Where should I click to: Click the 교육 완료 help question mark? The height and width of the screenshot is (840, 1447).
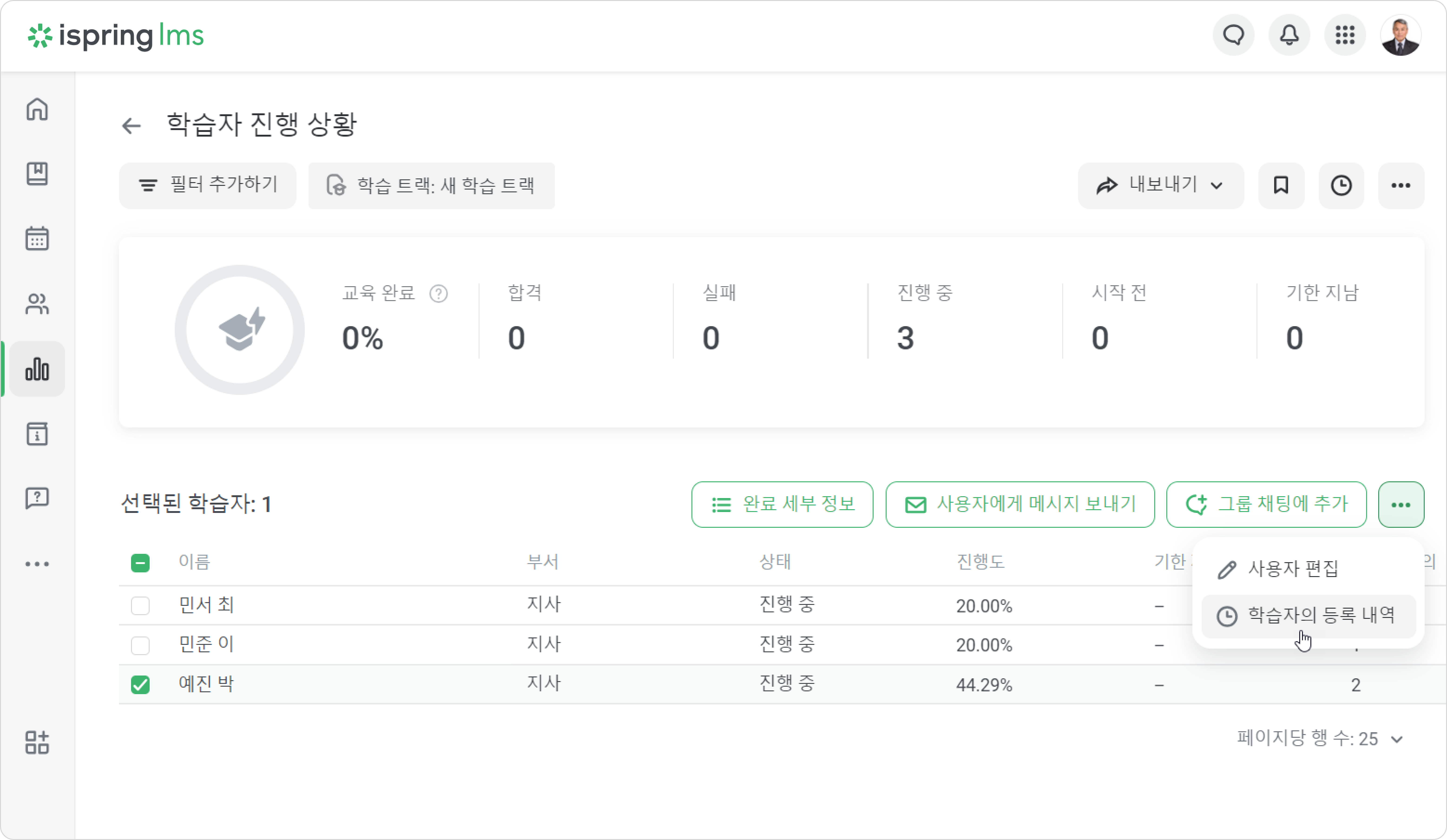point(439,293)
